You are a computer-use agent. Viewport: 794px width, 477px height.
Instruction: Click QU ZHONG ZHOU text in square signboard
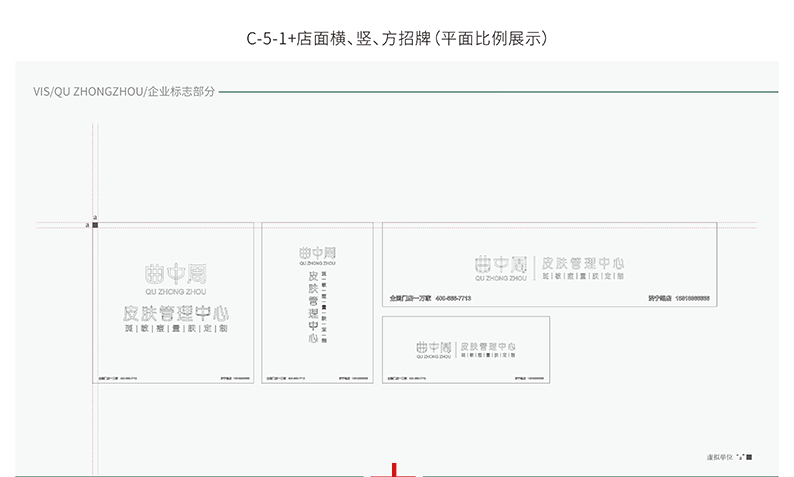tap(176, 291)
